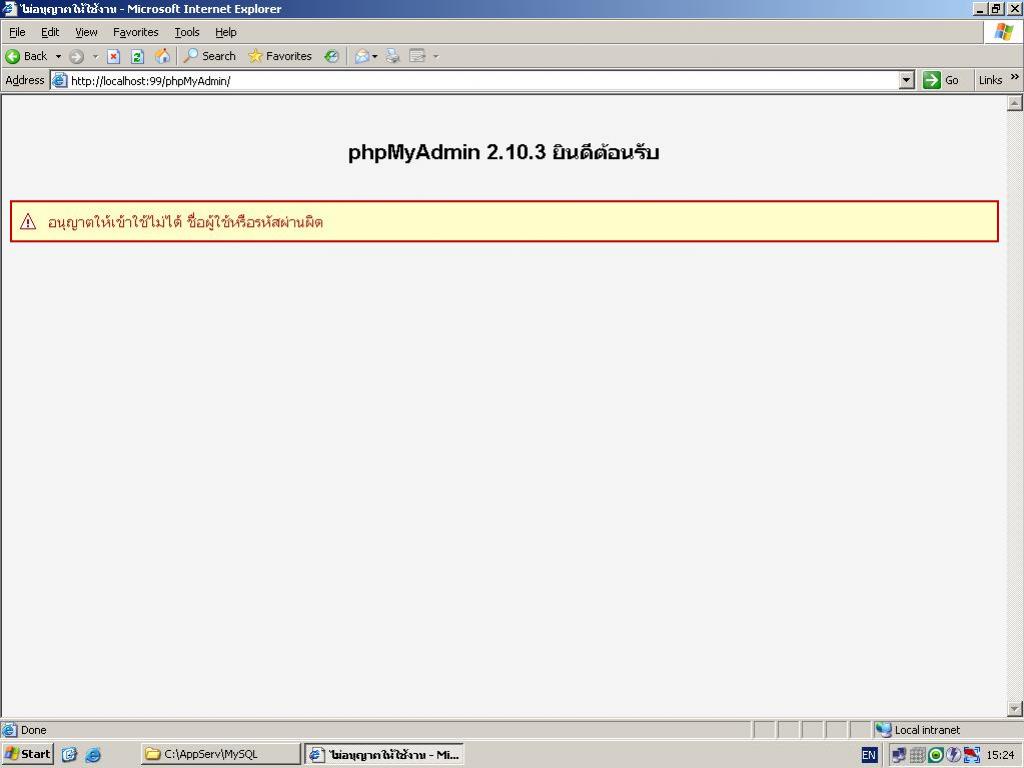Screen dimensions: 1024x768
Task: Click the Back navigation button
Action: pyautogui.click(x=26, y=56)
